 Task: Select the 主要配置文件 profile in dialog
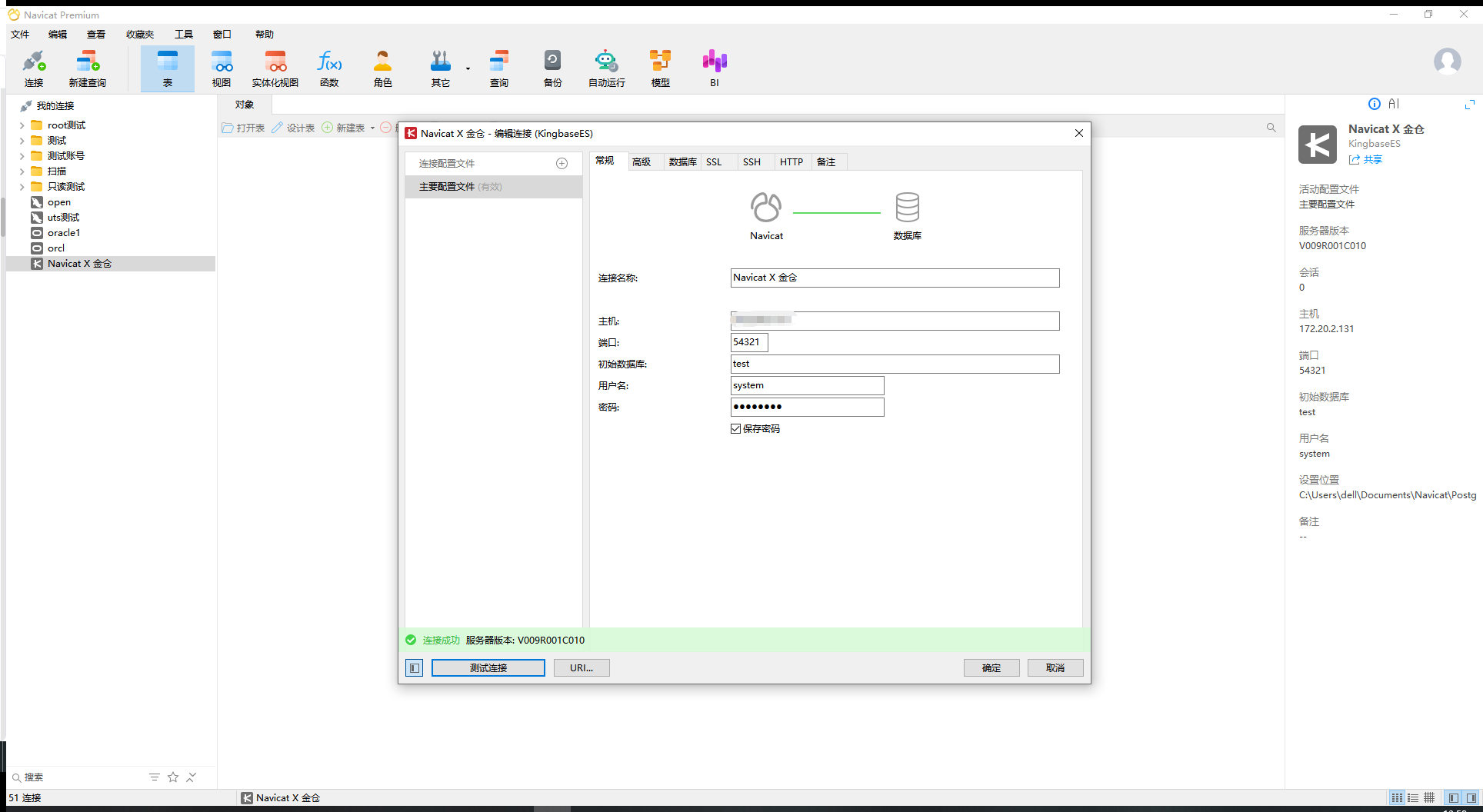click(494, 187)
